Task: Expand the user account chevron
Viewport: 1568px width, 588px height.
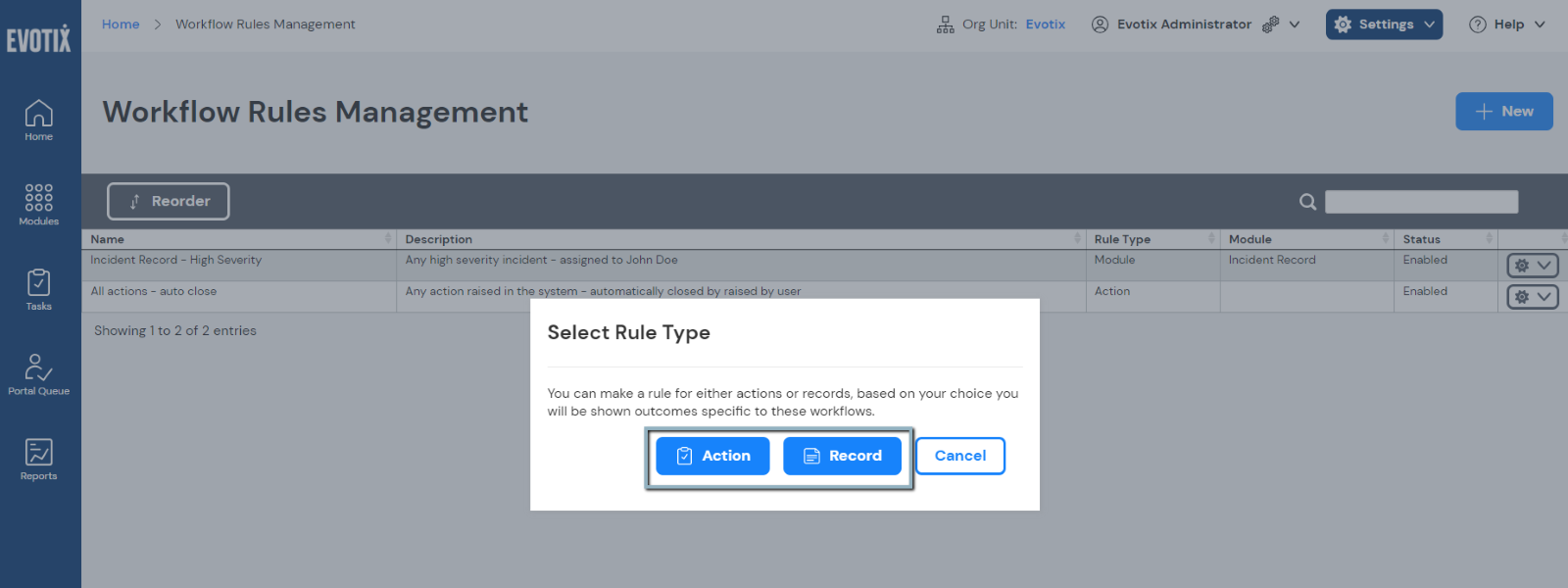Action: 1295,24
